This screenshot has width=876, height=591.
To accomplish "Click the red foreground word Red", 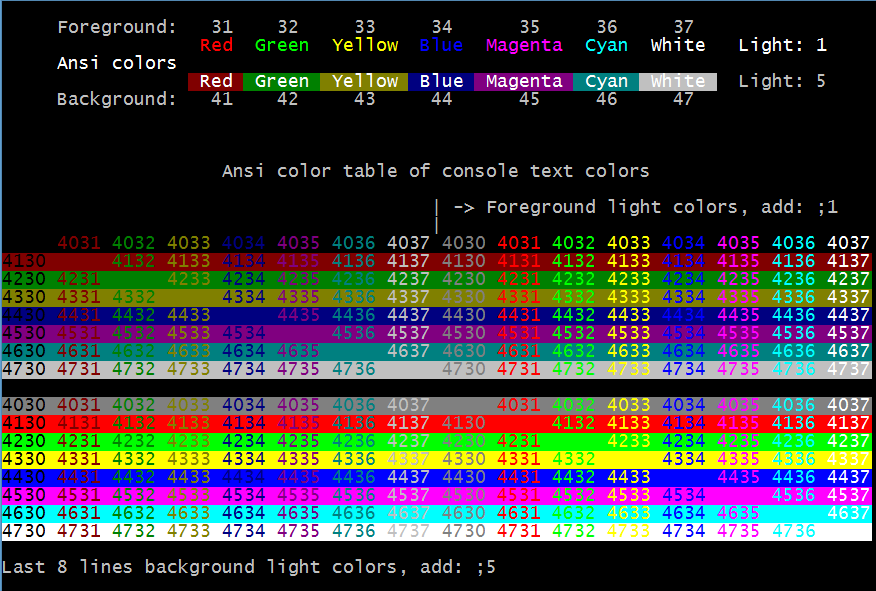I will pyautogui.click(x=216, y=45).
